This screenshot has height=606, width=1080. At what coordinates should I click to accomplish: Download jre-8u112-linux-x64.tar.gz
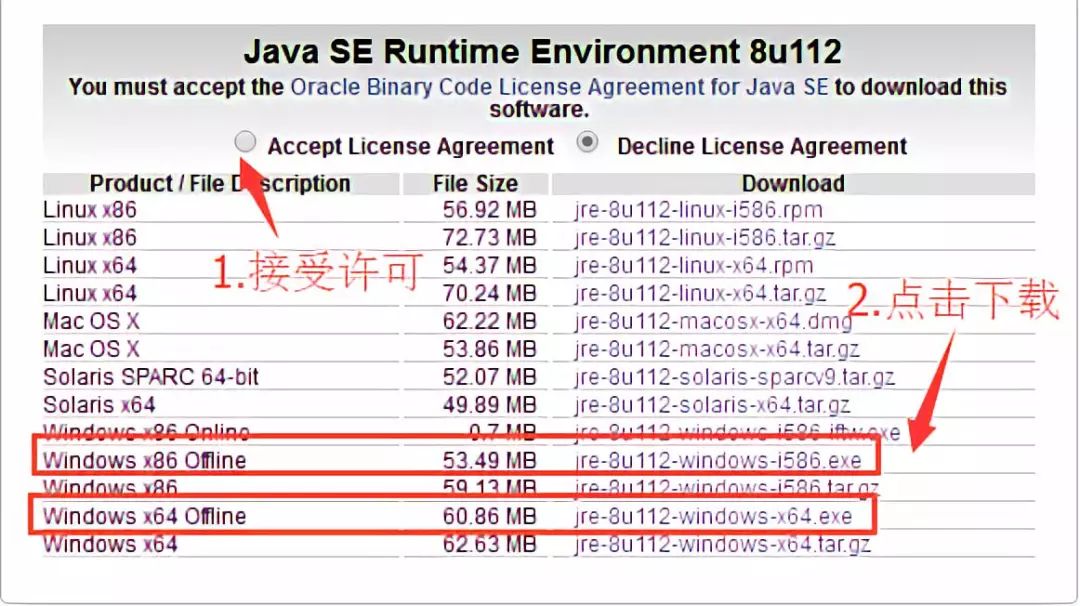click(700, 293)
